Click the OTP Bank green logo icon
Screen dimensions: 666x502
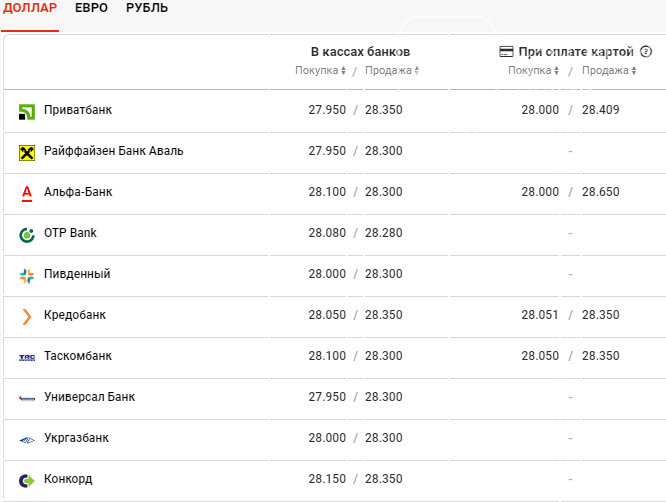point(27,234)
